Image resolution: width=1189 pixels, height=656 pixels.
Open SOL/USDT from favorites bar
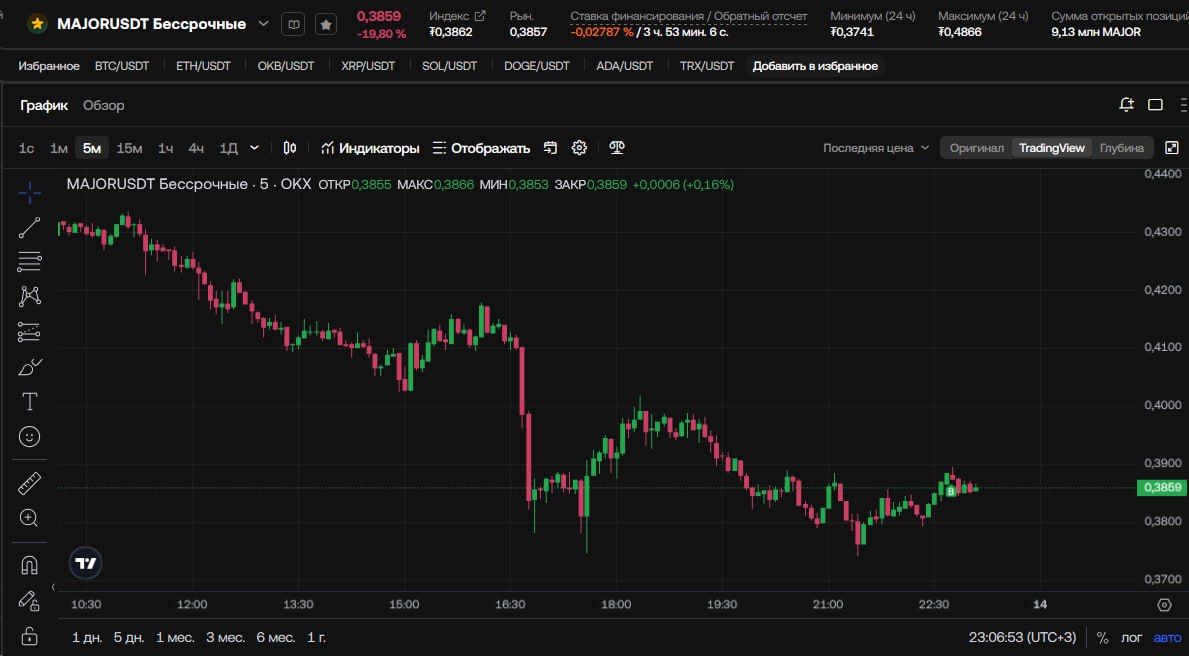(x=450, y=66)
